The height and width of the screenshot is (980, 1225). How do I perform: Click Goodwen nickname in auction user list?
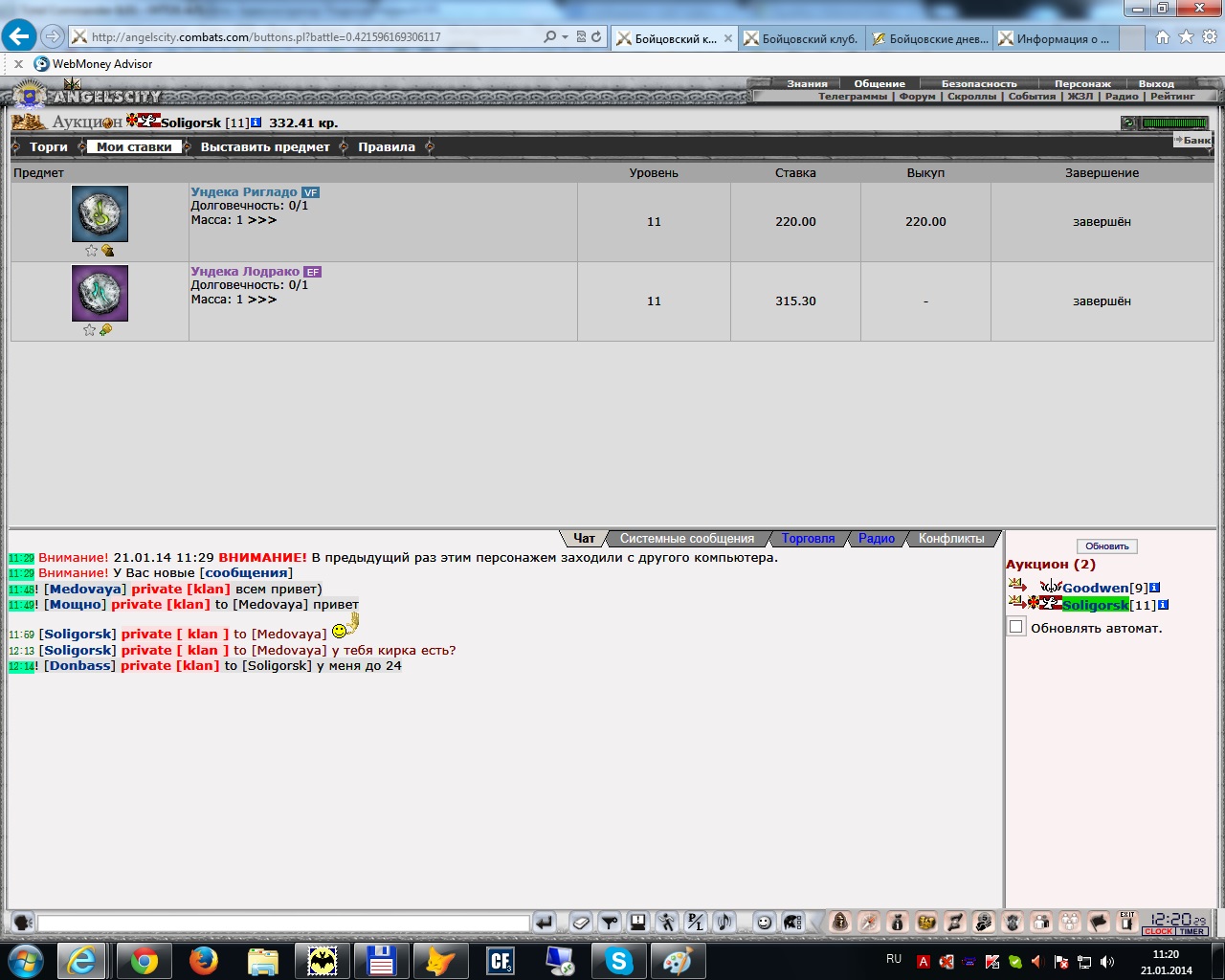pyautogui.click(x=1095, y=588)
